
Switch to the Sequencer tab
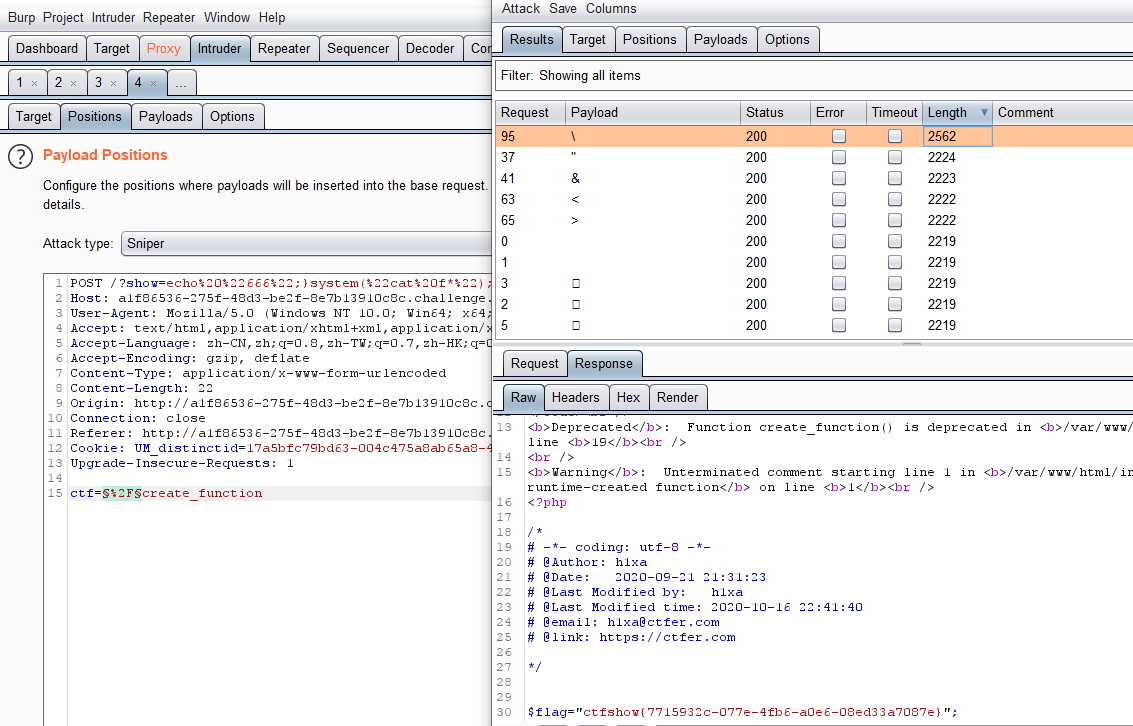pyautogui.click(x=358, y=48)
